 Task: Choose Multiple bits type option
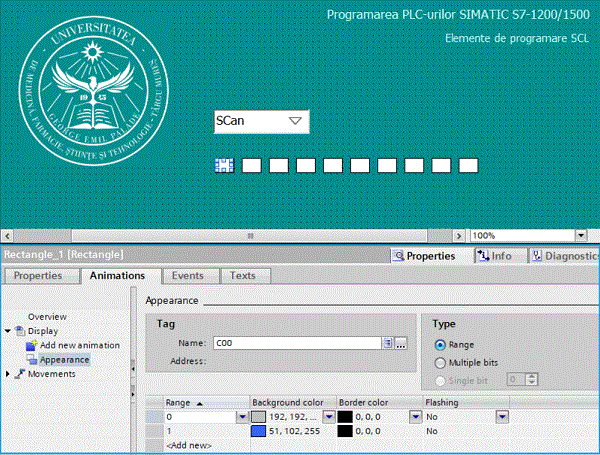coord(441,362)
